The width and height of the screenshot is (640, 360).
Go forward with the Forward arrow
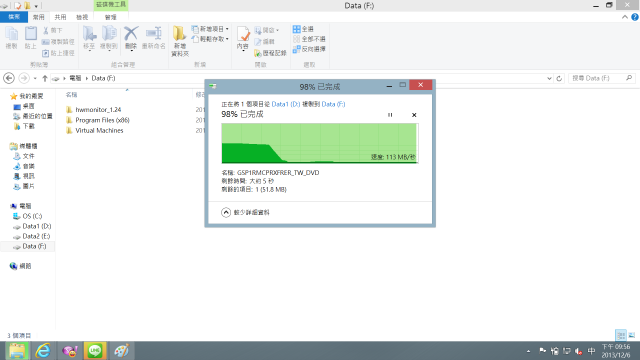[x=24, y=78]
